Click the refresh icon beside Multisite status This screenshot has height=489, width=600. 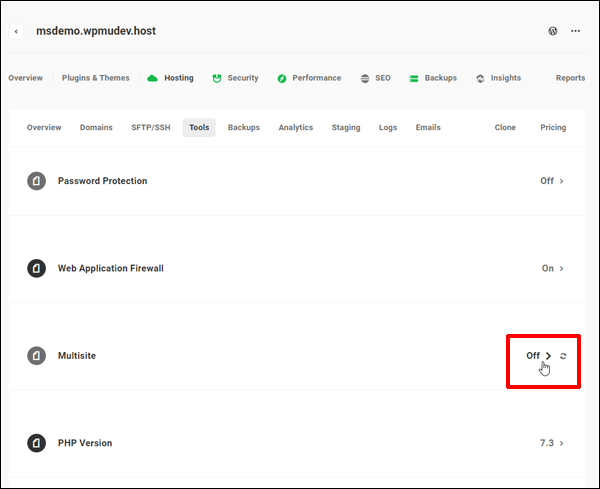coord(564,356)
